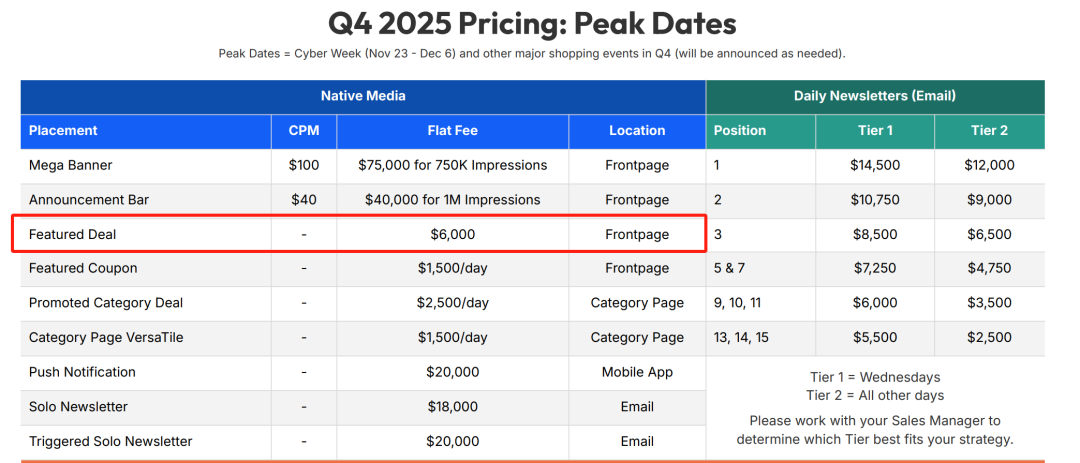Select the Daily Newsletters (Email) header

(x=874, y=96)
